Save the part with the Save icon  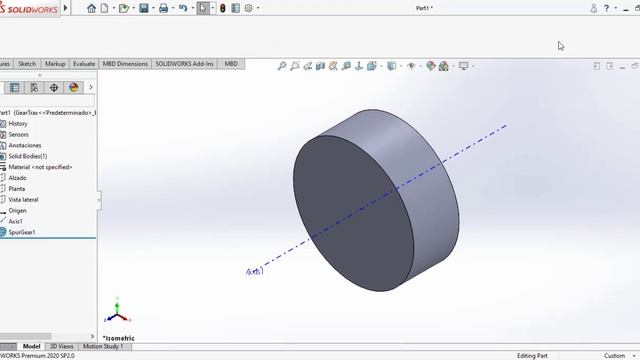coord(144,8)
